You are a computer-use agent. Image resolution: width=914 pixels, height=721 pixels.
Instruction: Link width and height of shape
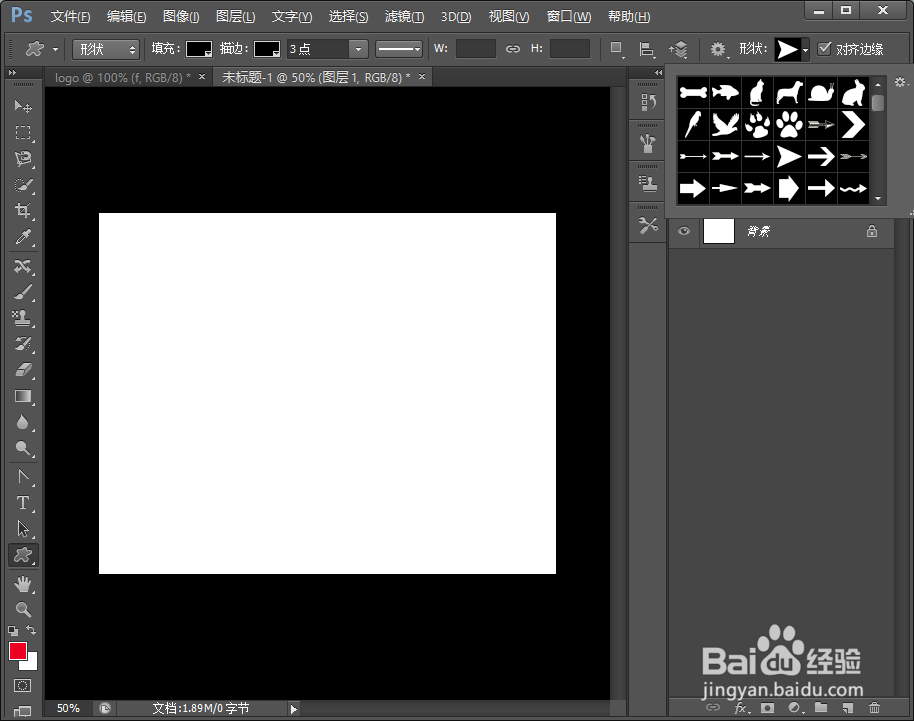tap(512, 49)
